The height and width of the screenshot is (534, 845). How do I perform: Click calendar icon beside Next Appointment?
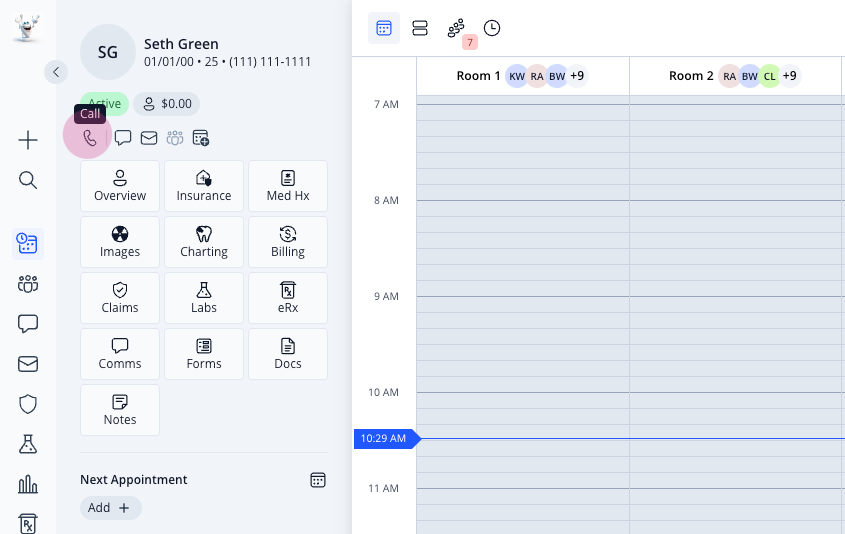pos(318,480)
